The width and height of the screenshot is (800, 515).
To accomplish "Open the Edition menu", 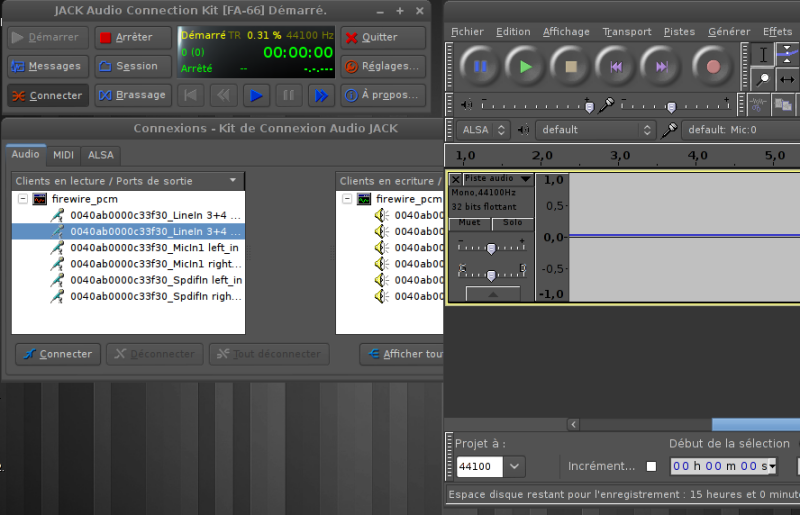I will [513, 32].
